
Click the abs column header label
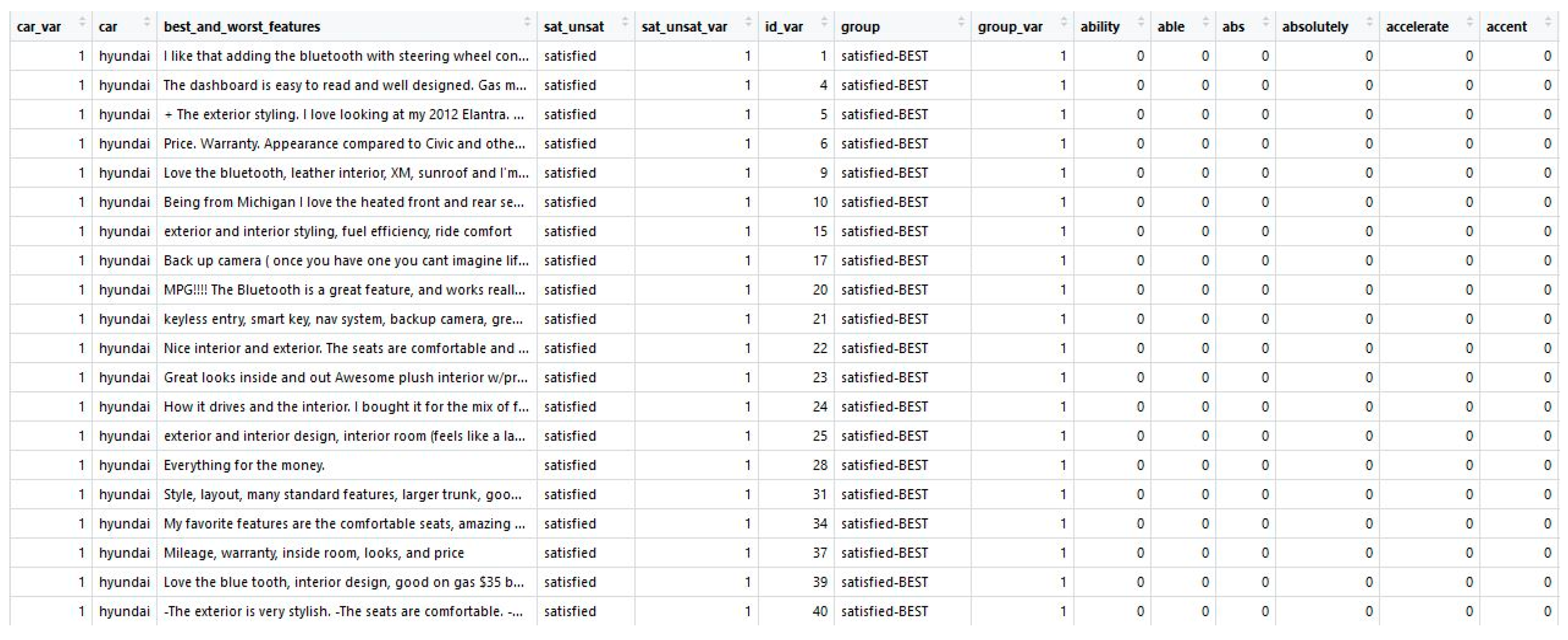pyautogui.click(x=1233, y=27)
